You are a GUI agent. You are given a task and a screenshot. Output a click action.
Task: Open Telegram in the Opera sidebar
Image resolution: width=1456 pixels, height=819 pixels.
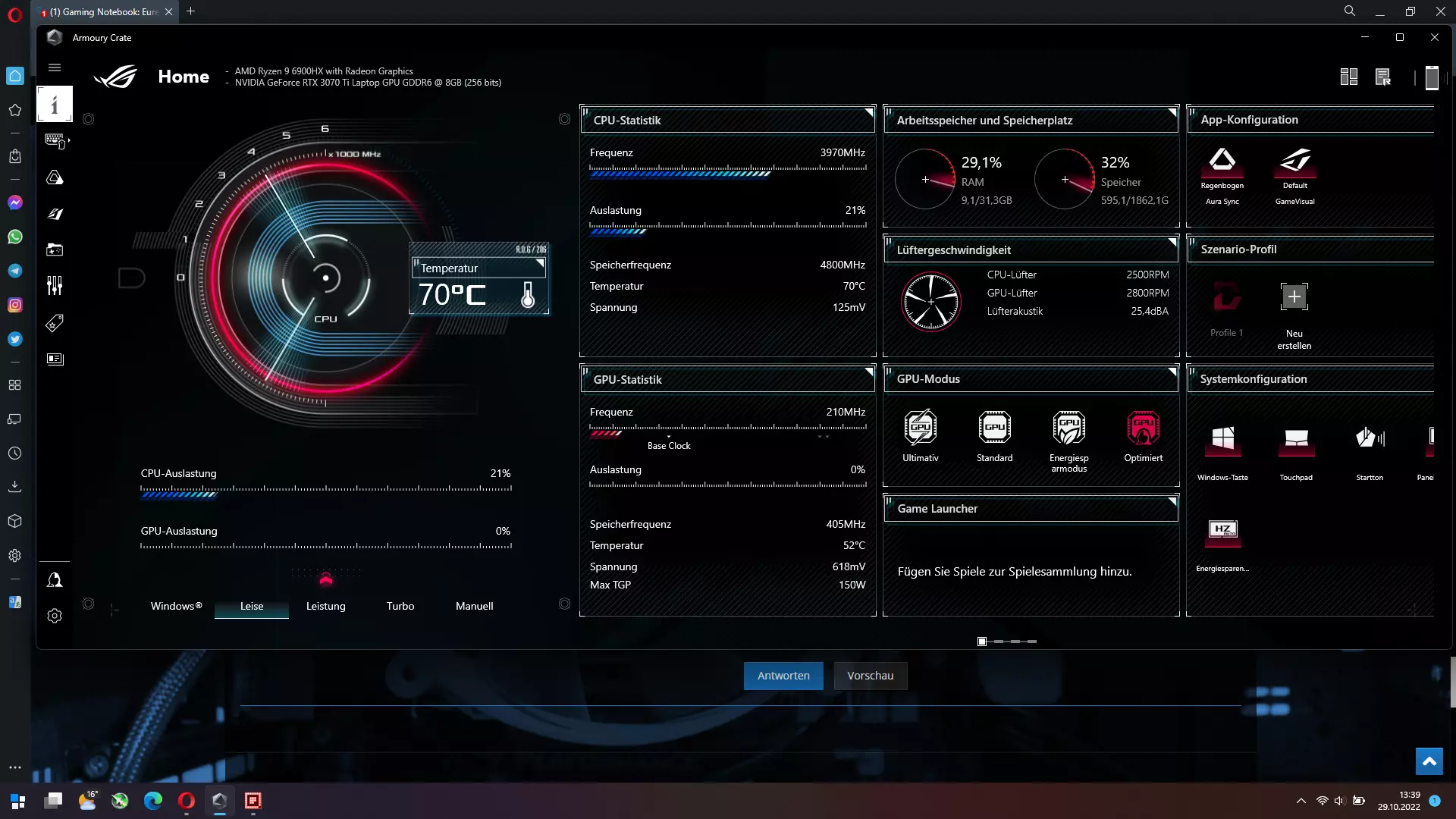(15, 271)
